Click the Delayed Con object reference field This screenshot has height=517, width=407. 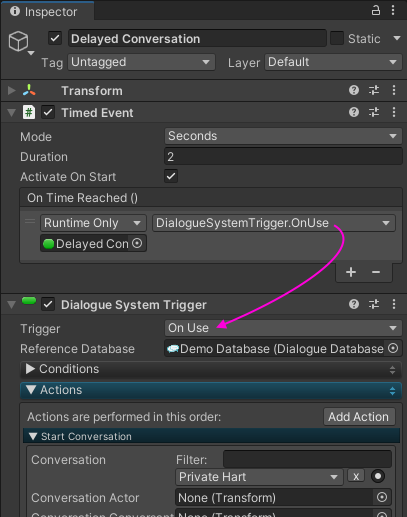tap(93, 243)
